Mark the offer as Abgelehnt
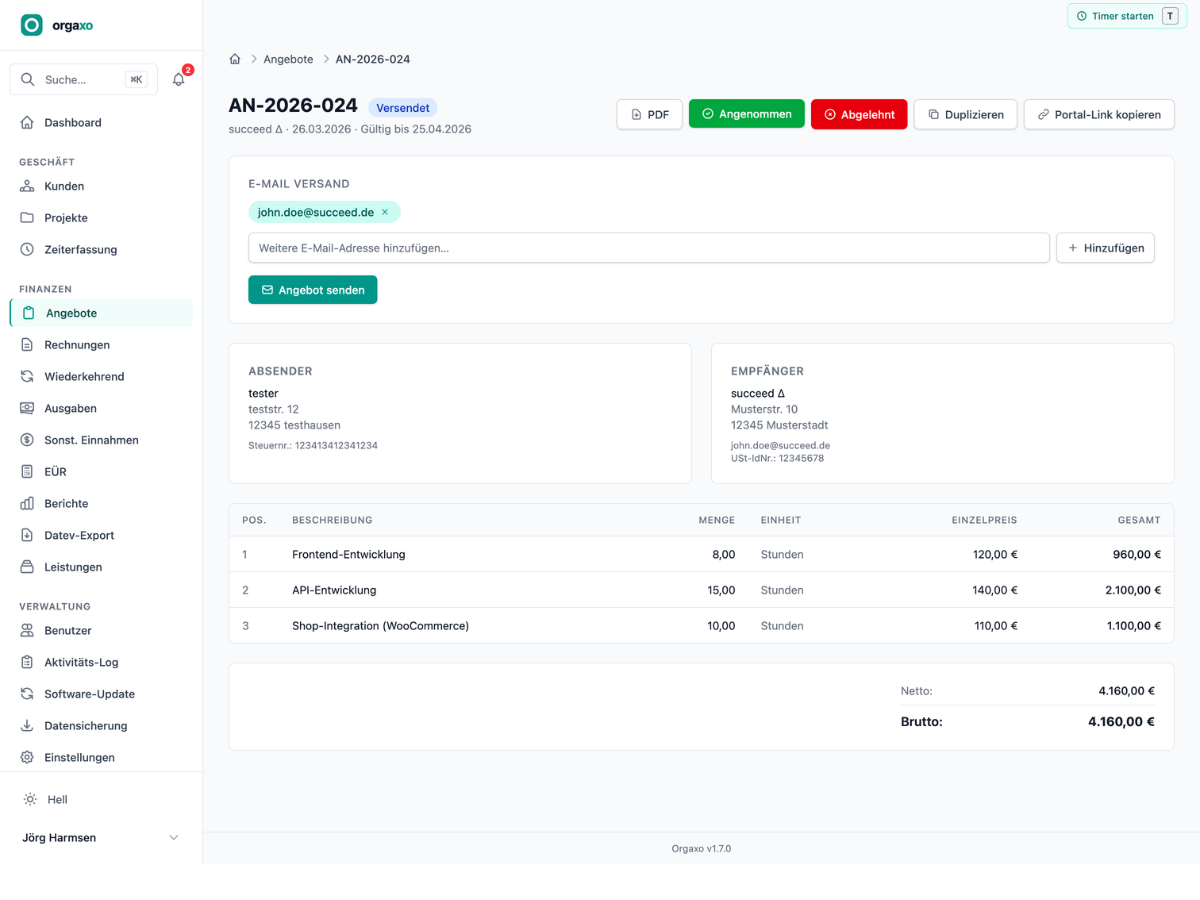The height and width of the screenshot is (900, 1200). (859, 114)
